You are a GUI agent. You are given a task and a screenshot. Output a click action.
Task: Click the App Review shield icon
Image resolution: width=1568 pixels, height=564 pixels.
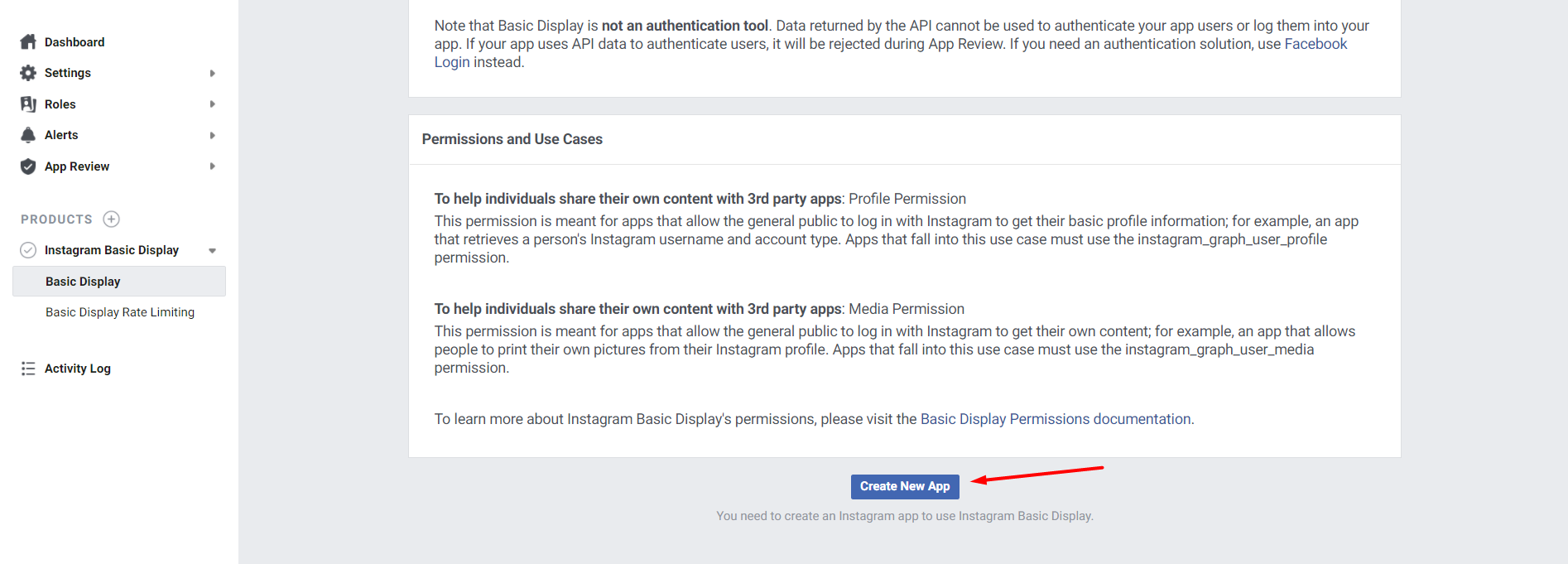tap(28, 166)
